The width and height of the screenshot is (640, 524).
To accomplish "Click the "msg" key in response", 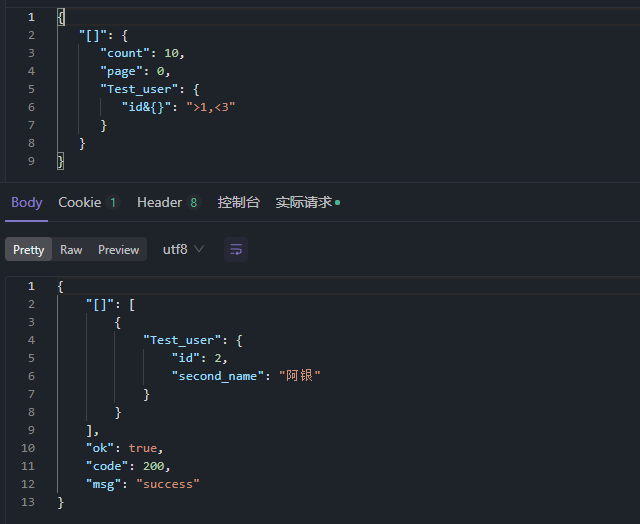I will pos(104,484).
